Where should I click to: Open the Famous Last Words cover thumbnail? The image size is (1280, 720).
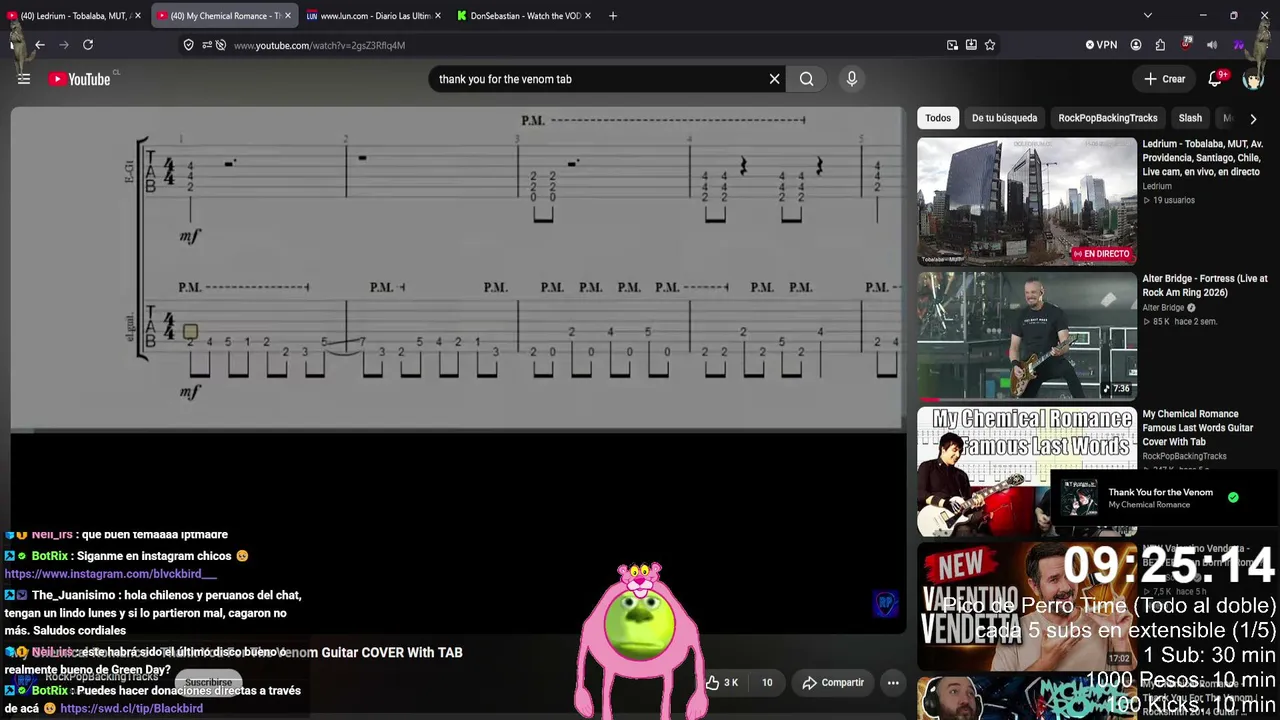pyautogui.click(x=1027, y=471)
